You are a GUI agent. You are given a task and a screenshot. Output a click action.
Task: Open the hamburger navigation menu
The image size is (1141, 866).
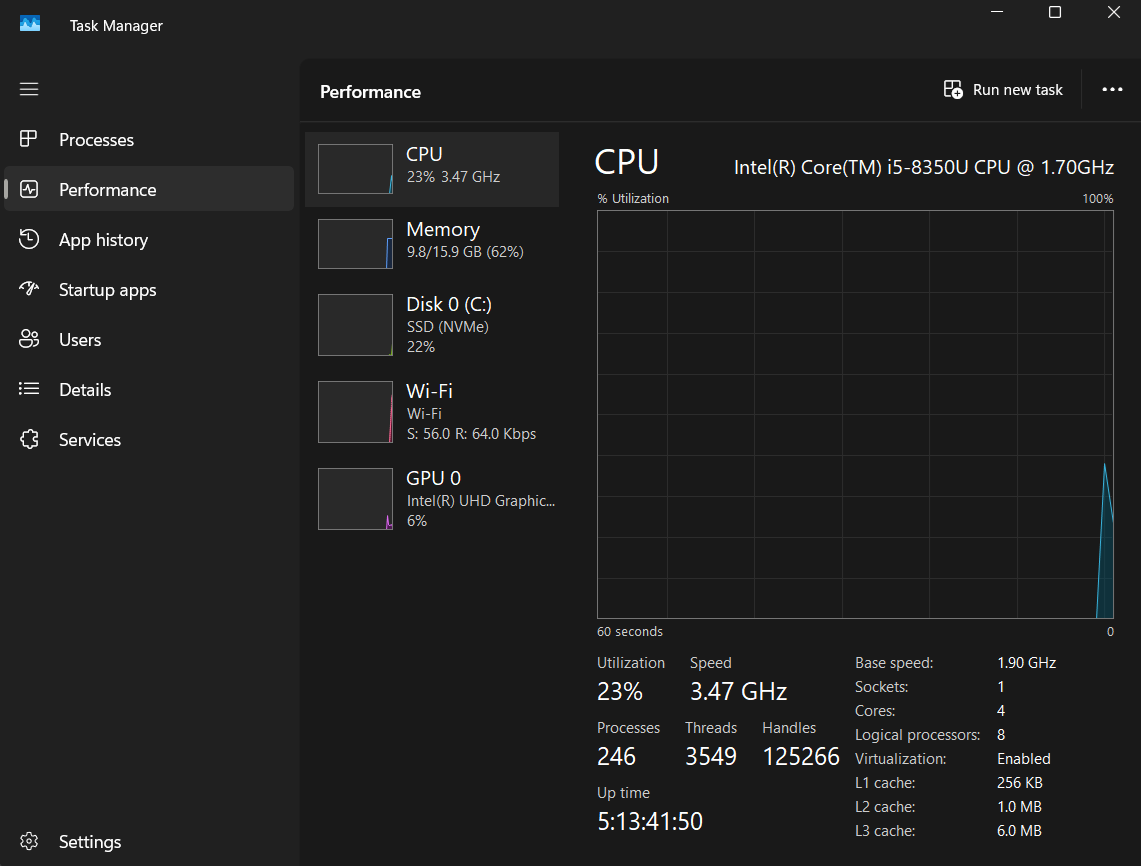click(29, 89)
